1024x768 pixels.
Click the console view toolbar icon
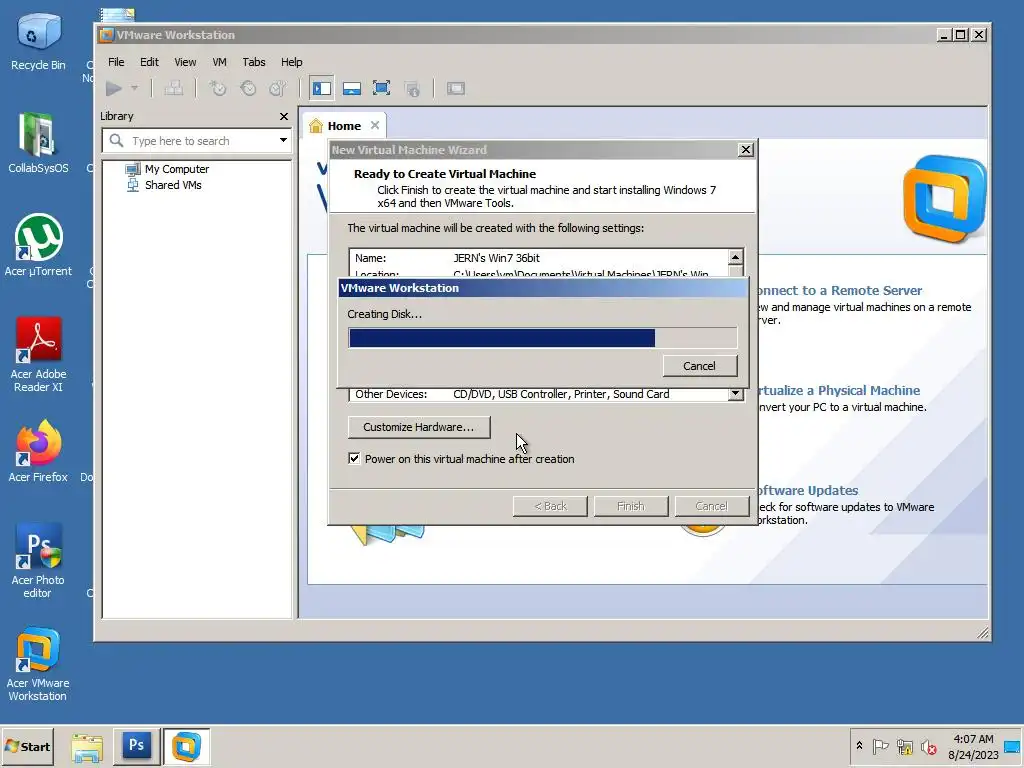[456, 88]
